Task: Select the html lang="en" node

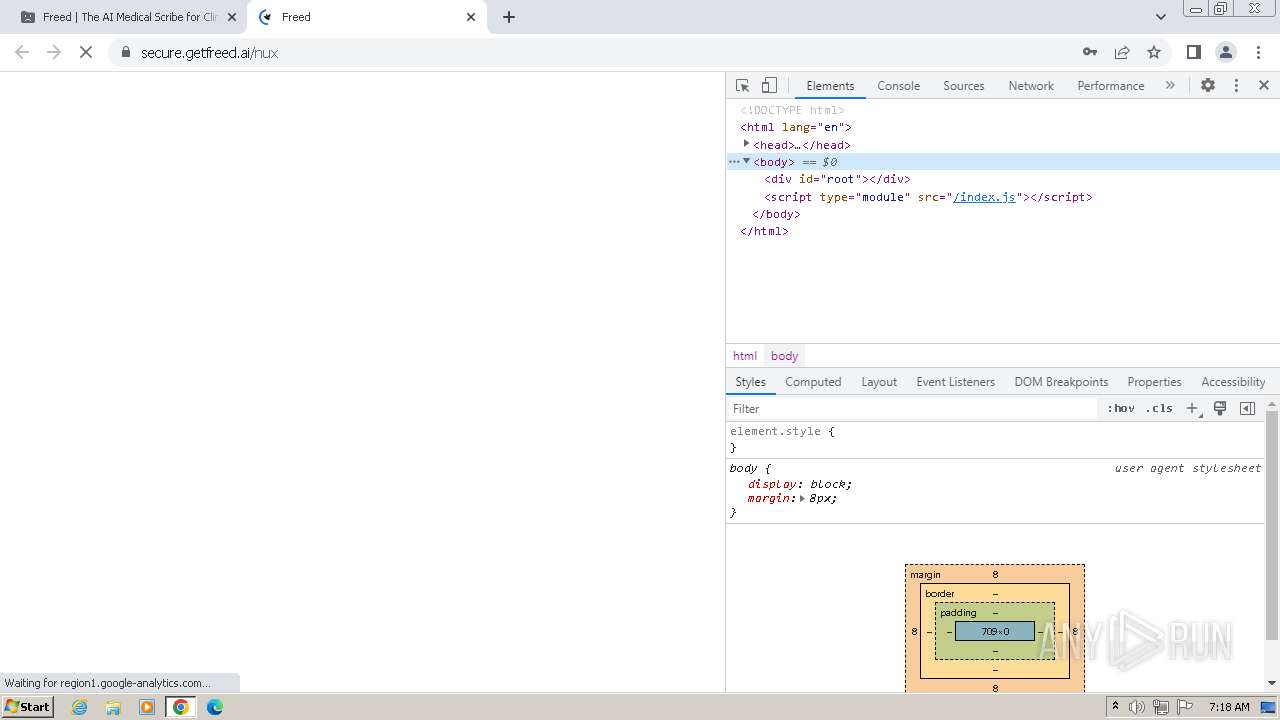Action: click(796, 127)
